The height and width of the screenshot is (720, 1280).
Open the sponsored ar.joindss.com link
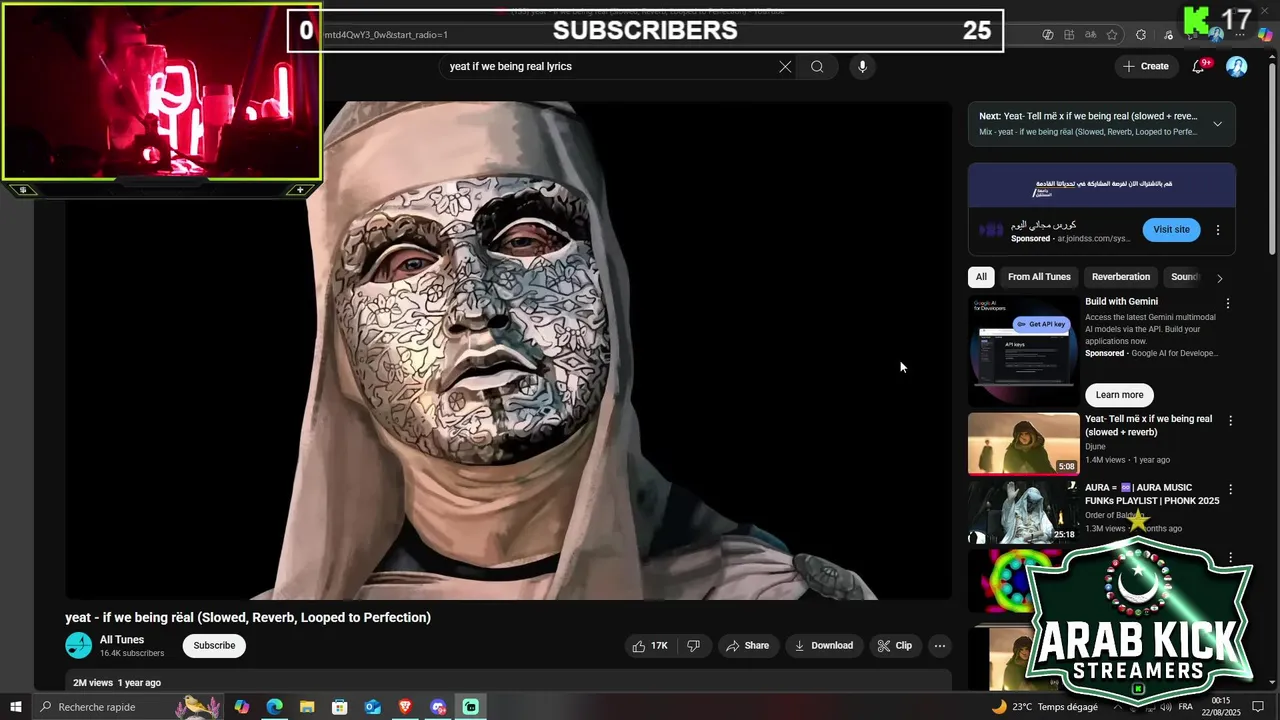(x=1093, y=239)
